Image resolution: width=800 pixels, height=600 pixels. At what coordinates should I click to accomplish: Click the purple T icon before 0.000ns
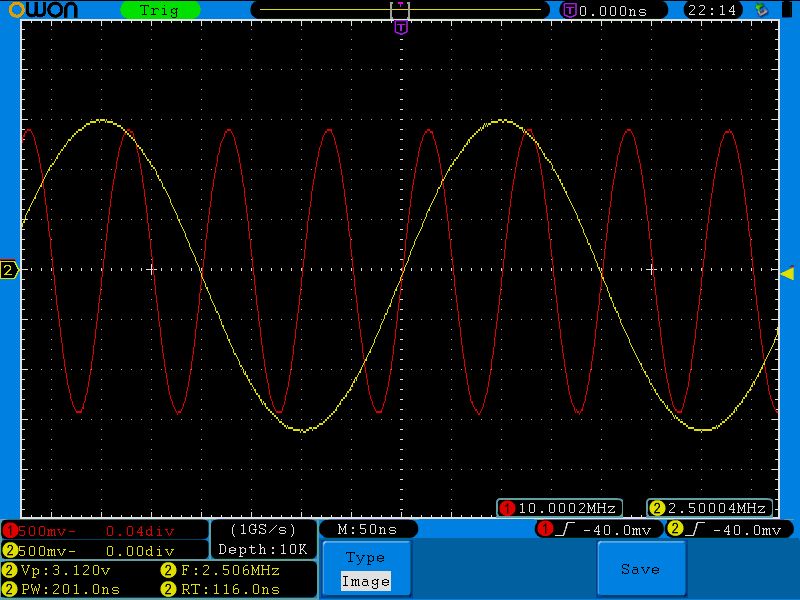coord(569,10)
